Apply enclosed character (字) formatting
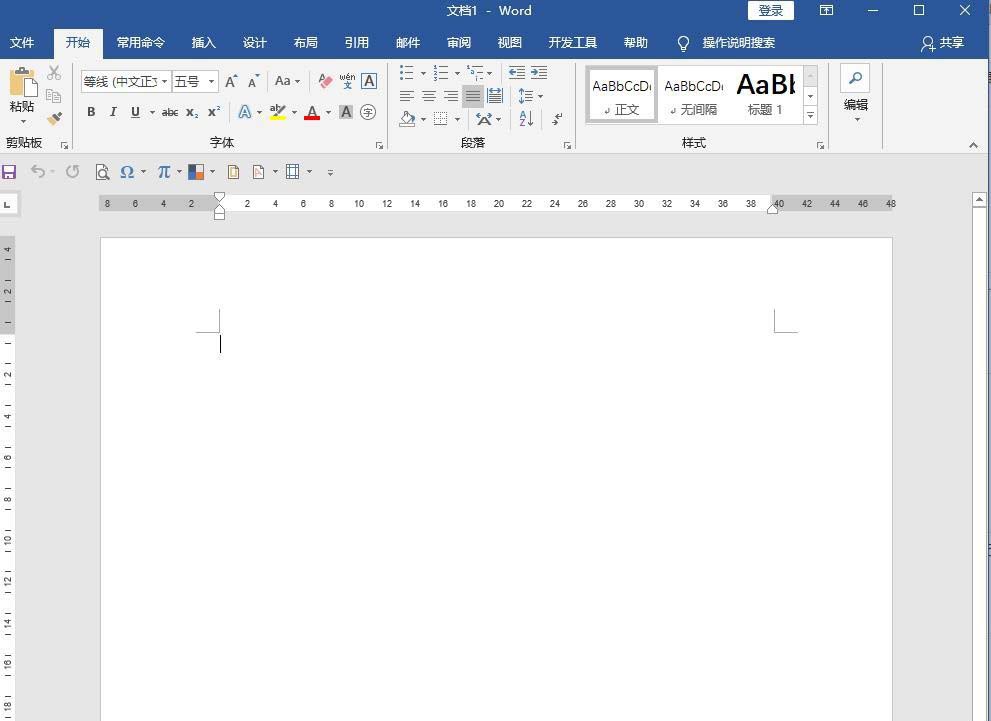 (x=368, y=112)
